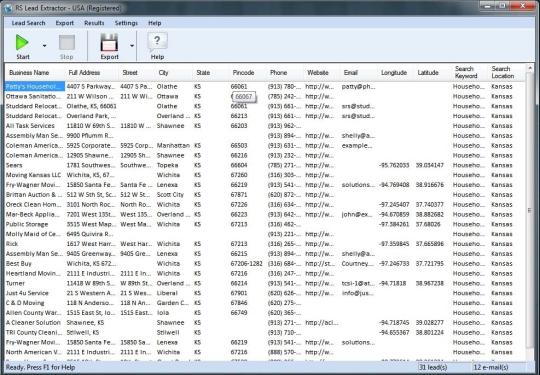This screenshot has height=375, width=540.
Task: Select the All Task Services row
Action: 265,126
